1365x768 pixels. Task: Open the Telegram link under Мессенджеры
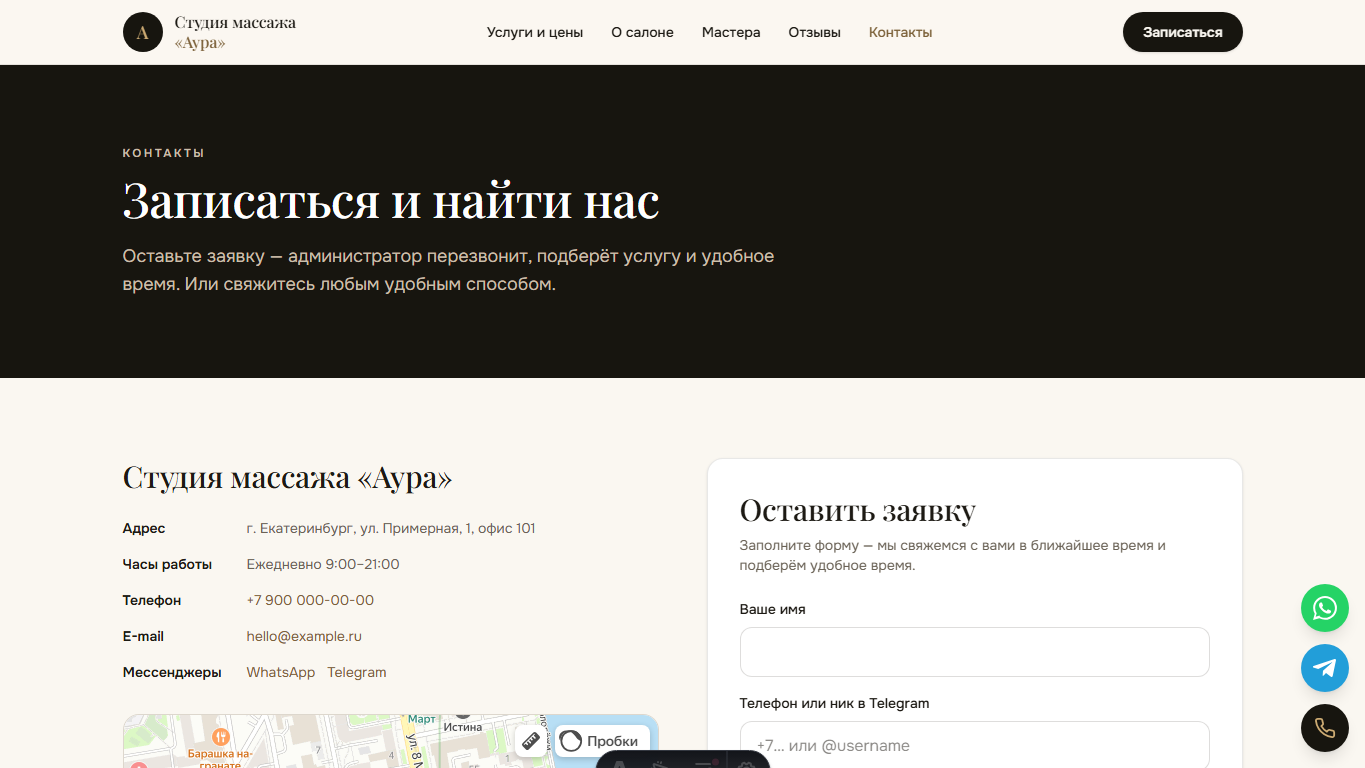(x=357, y=672)
